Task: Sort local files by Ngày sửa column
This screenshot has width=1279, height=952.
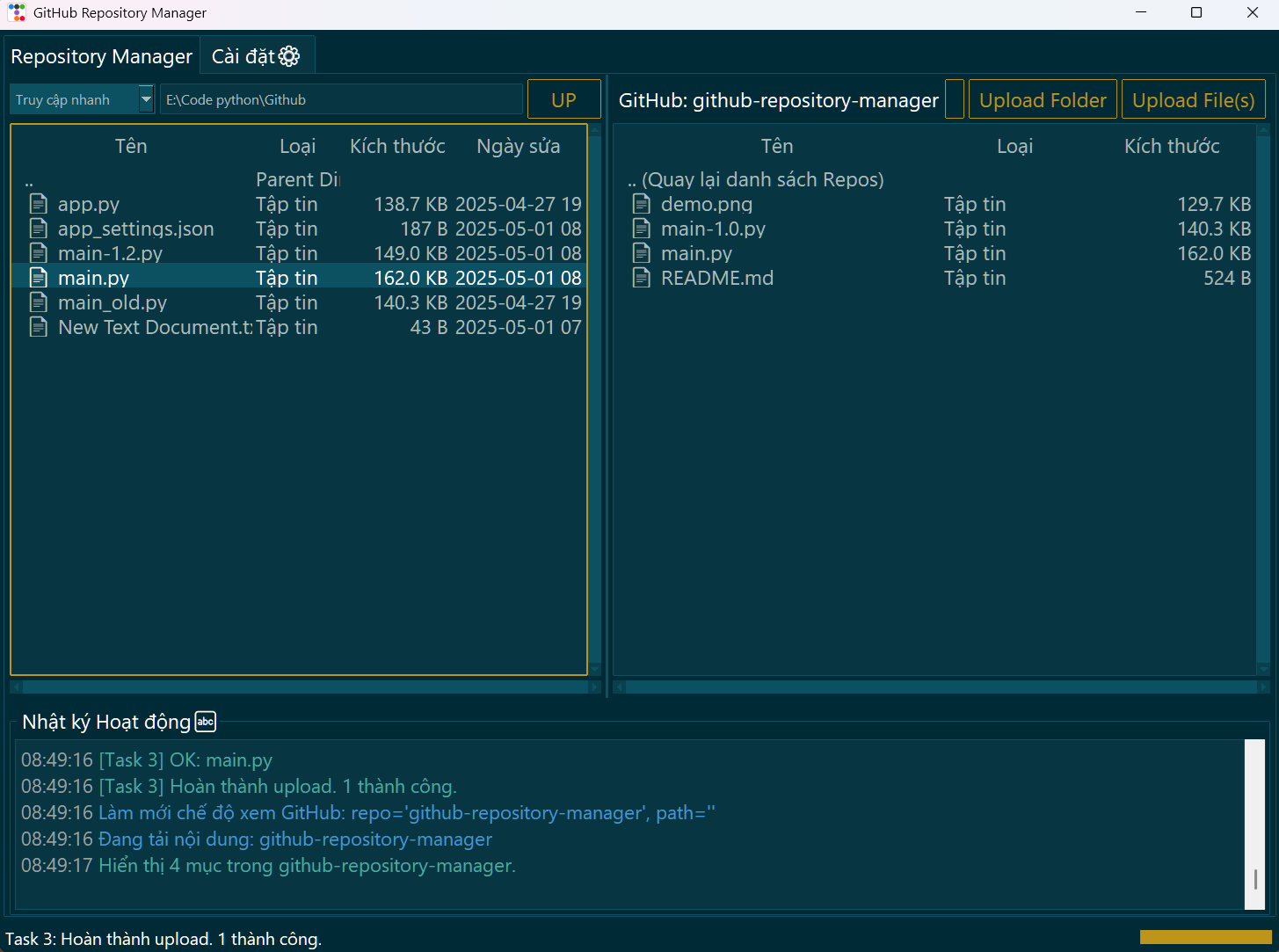Action: (519, 146)
